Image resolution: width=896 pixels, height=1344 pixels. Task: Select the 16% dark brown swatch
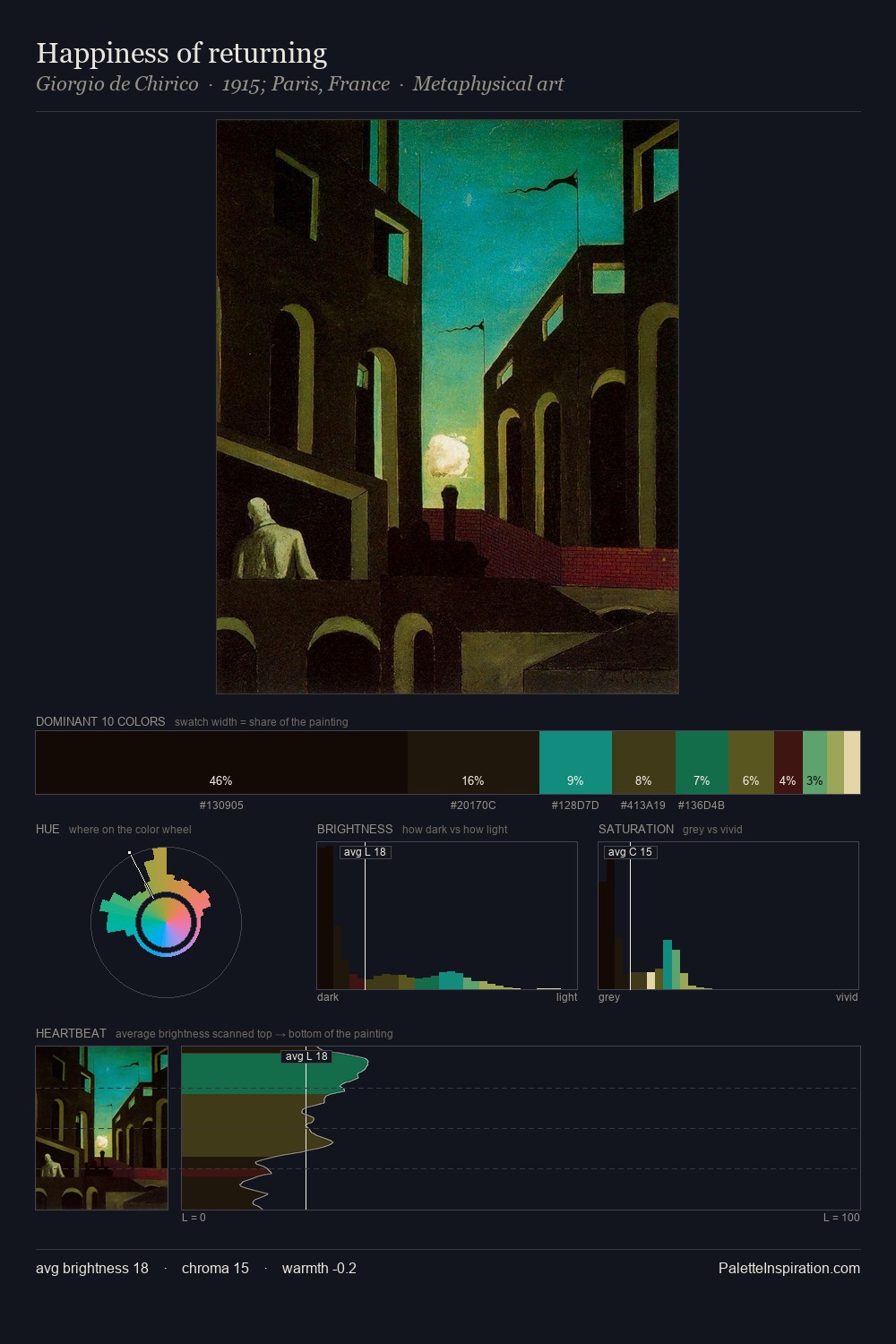473,762
